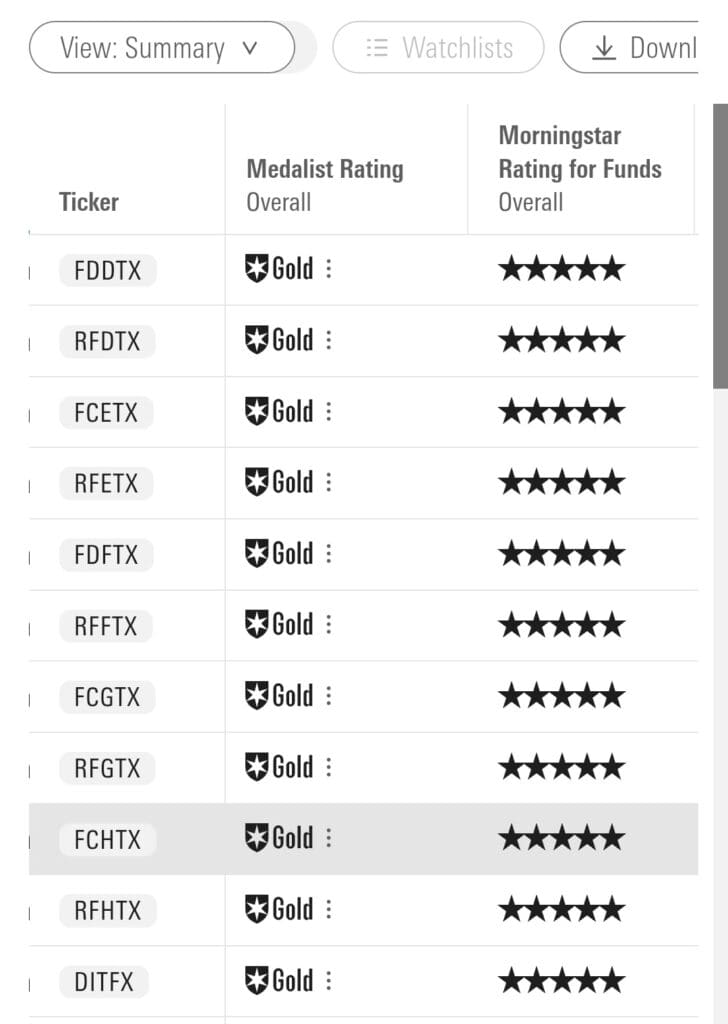Image resolution: width=728 pixels, height=1024 pixels.
Task: Sort by Morningstar Rating for Funds header
Action: (580, 168)
